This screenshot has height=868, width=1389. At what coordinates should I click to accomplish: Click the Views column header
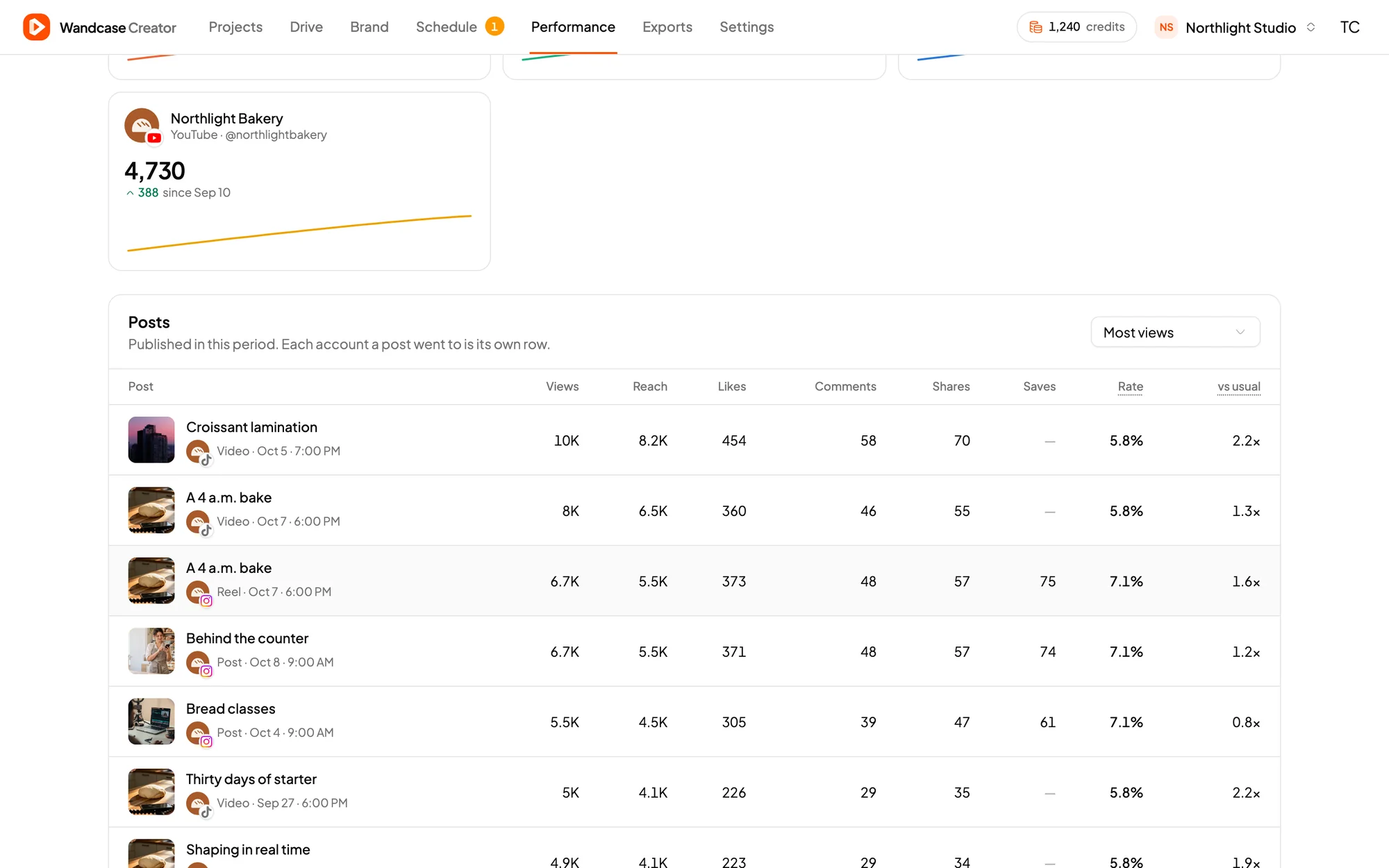(562, 387)
